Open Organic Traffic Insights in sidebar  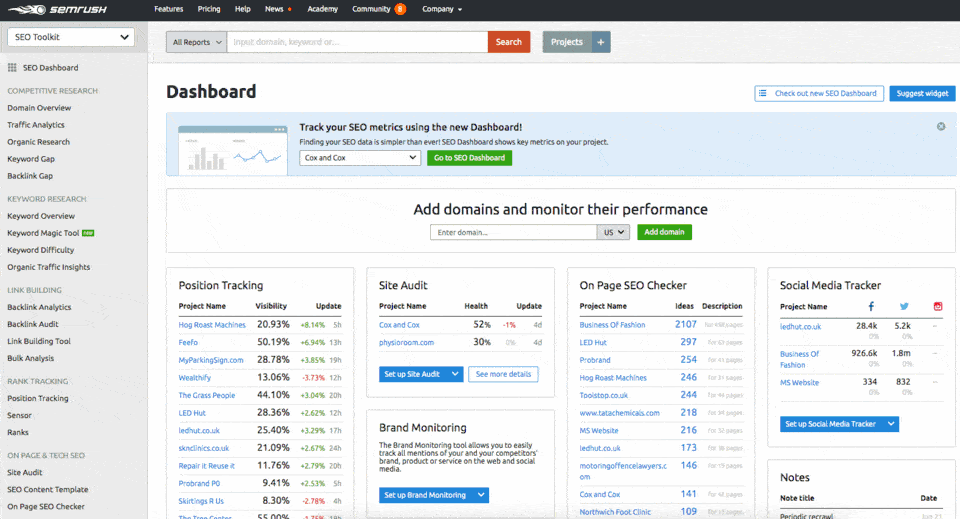pos(48,267)
